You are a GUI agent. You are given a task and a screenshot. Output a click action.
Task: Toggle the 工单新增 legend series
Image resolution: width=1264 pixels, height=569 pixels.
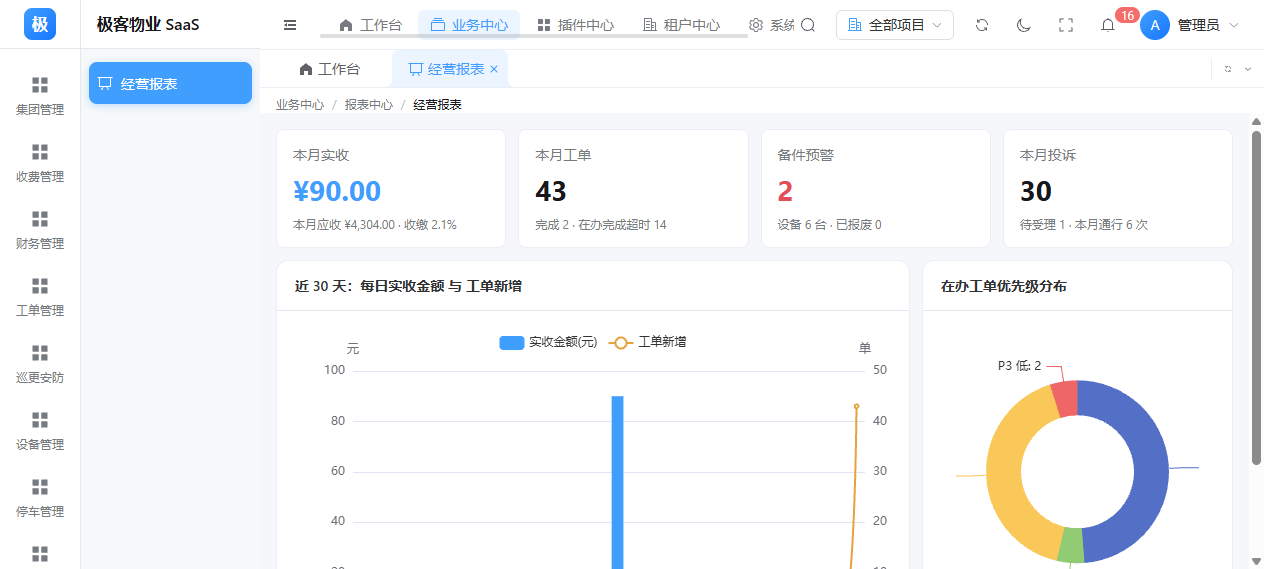tap(647, 342)
